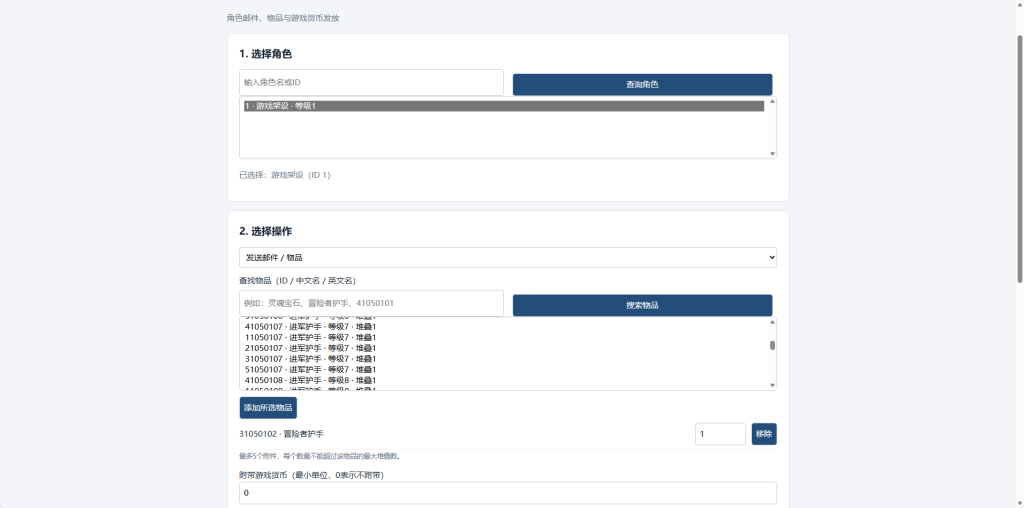1024x508 pixels.
Task: Click the 31050102 · 冒险者护手 attachment text
Action: tap(281, 434)
